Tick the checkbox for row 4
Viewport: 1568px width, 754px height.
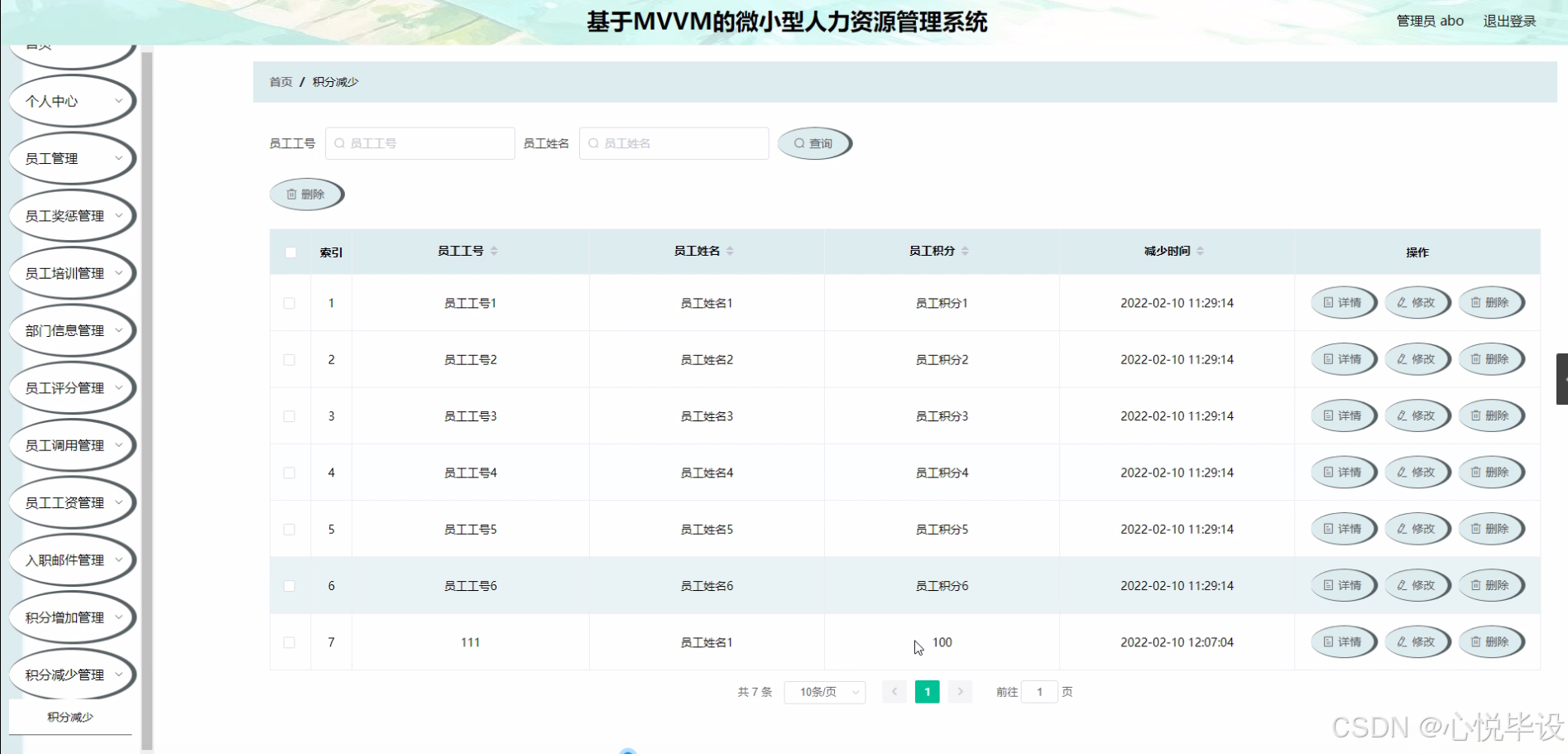(290, 472)
